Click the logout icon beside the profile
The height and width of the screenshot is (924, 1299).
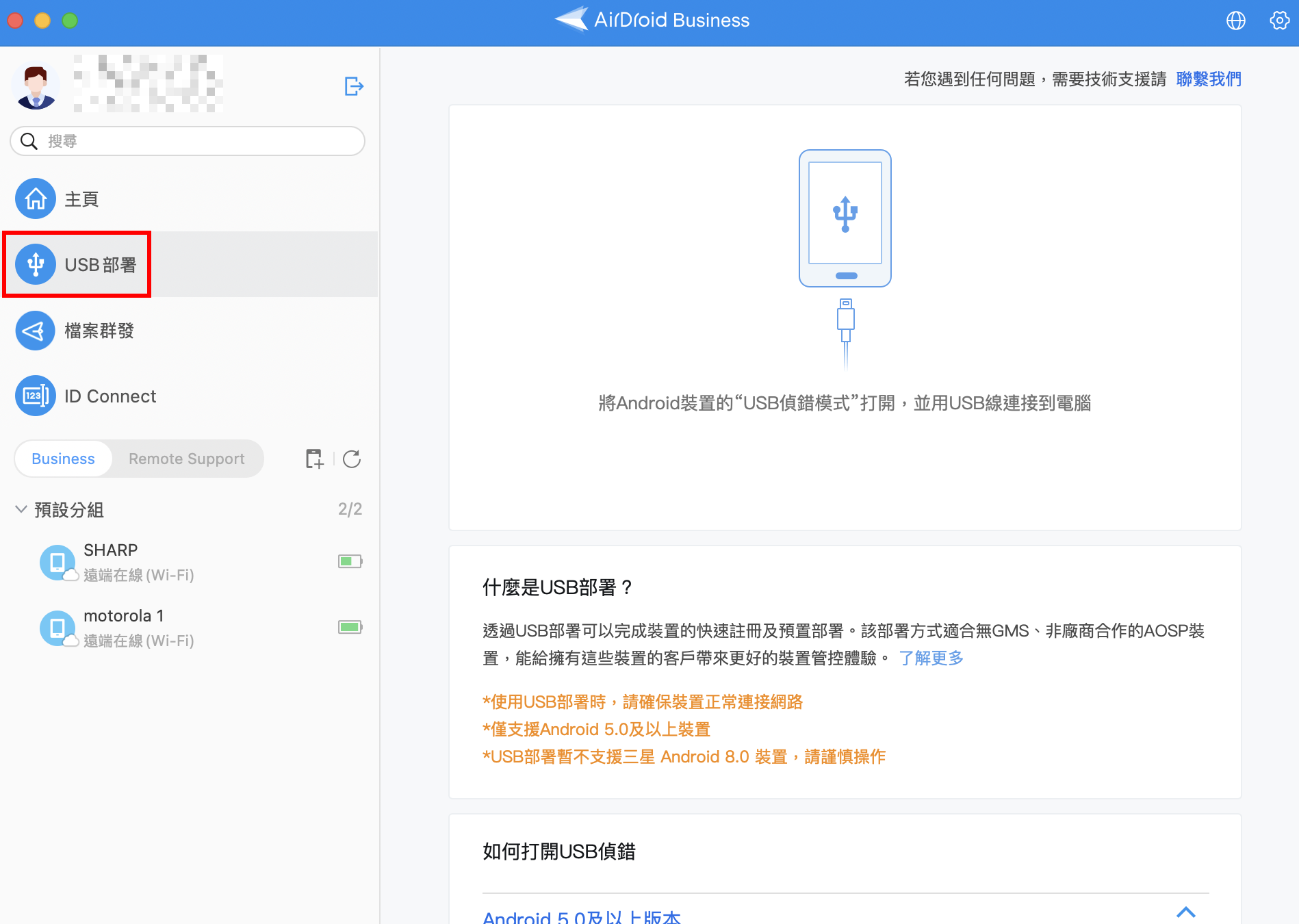pos(354,86)
